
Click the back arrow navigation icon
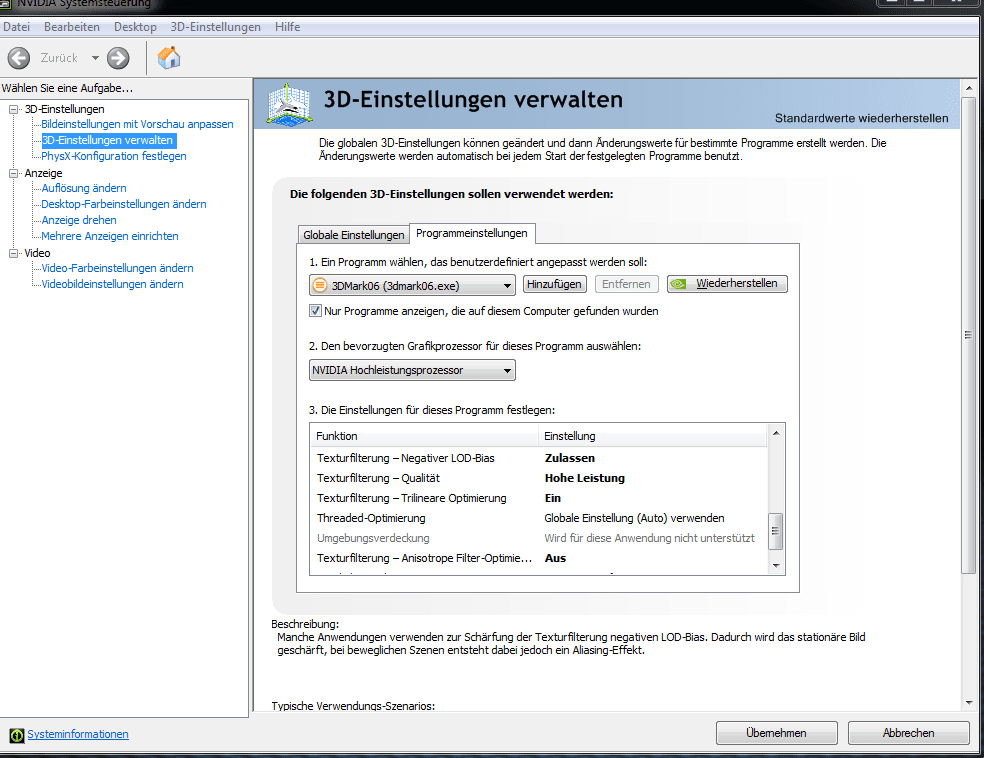19,58
